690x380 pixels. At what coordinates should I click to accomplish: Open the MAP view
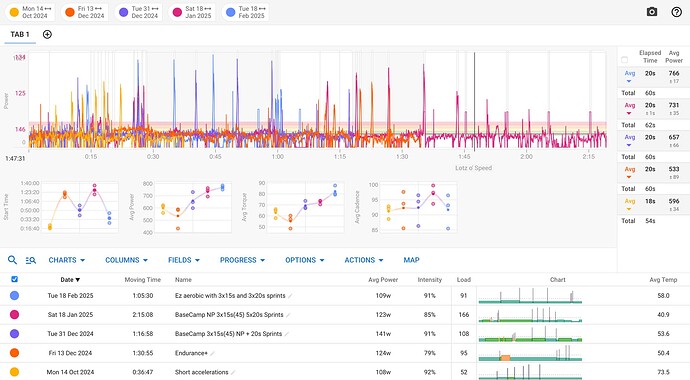pos(411,260)
